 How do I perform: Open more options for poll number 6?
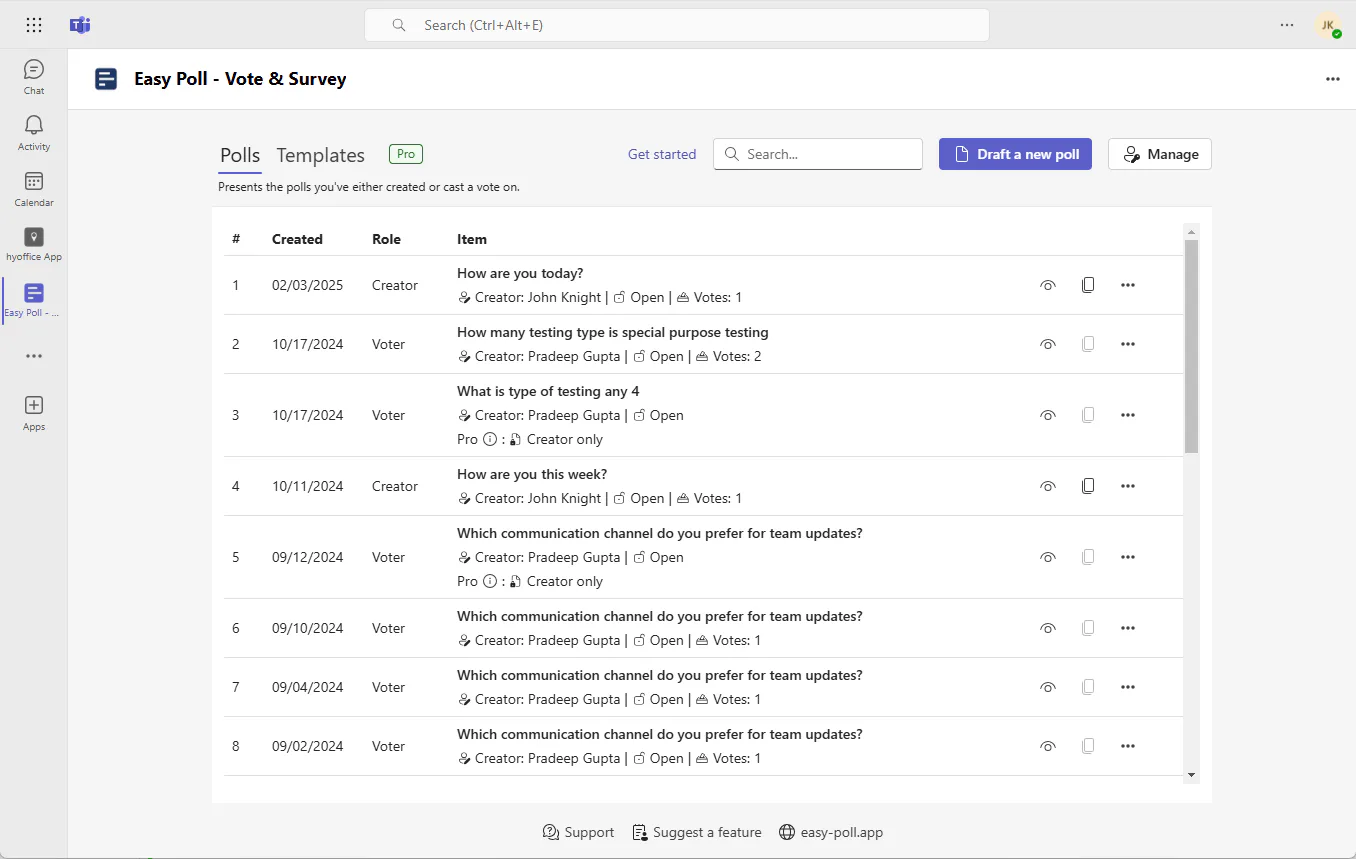pyautogui.click(x=1128, y=628)
